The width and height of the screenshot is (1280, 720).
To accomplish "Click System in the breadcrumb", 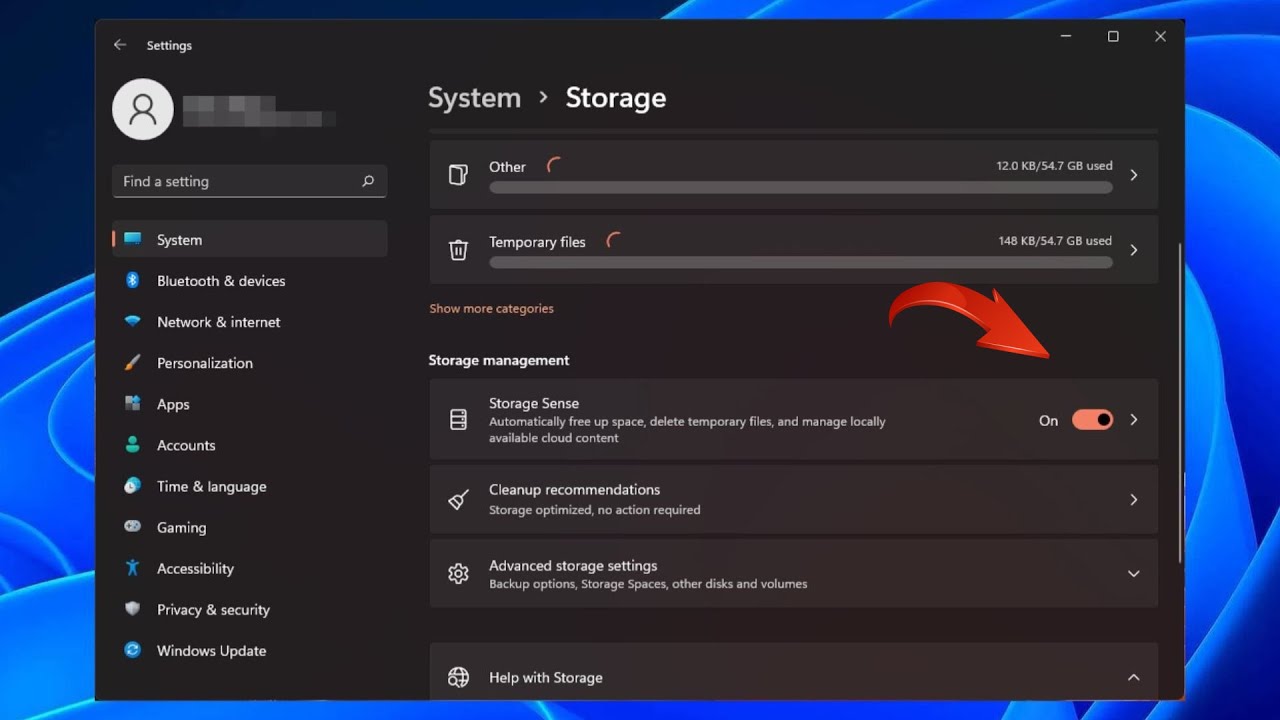I will pyautogui.click(x=474, y=98).
